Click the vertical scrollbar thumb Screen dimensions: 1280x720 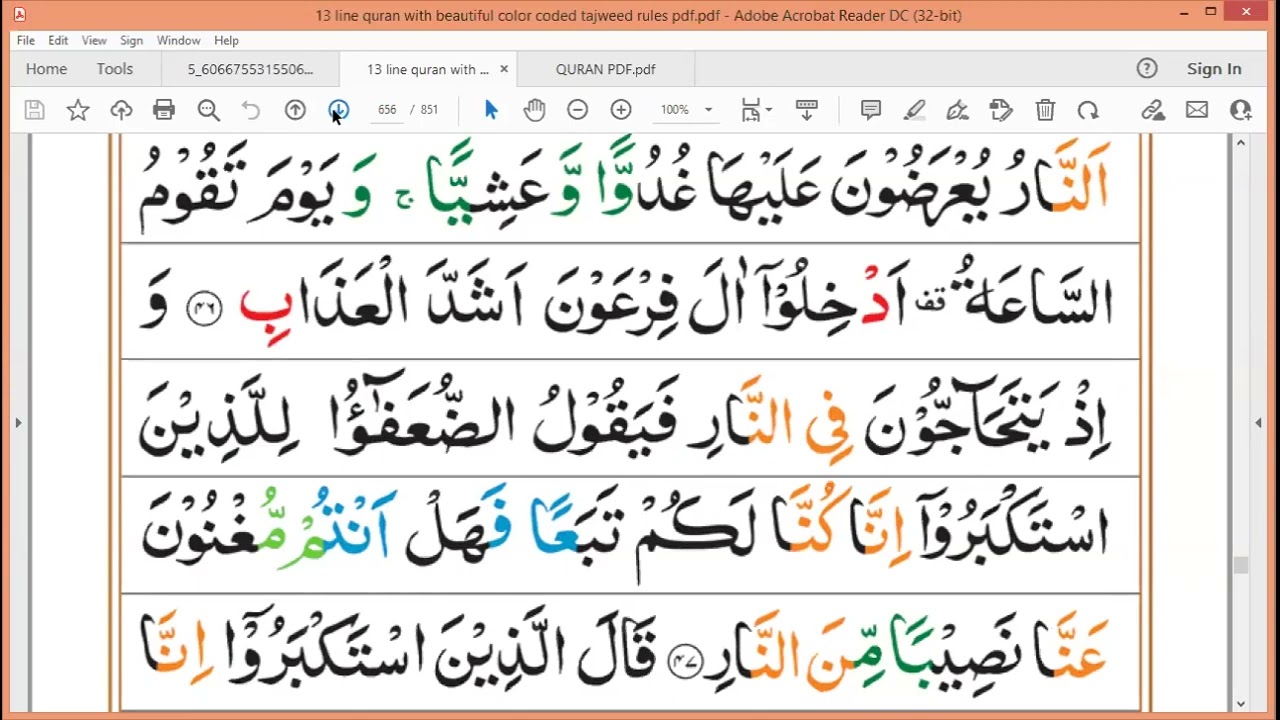1241,565
